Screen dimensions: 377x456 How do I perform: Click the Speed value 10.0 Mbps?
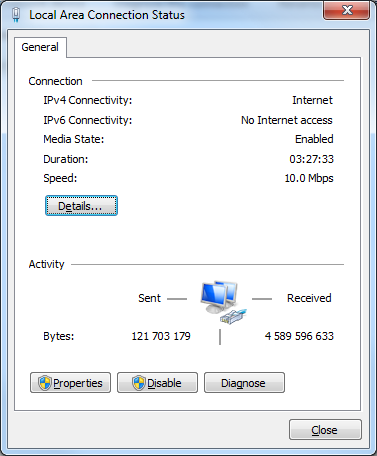[309, 178]
